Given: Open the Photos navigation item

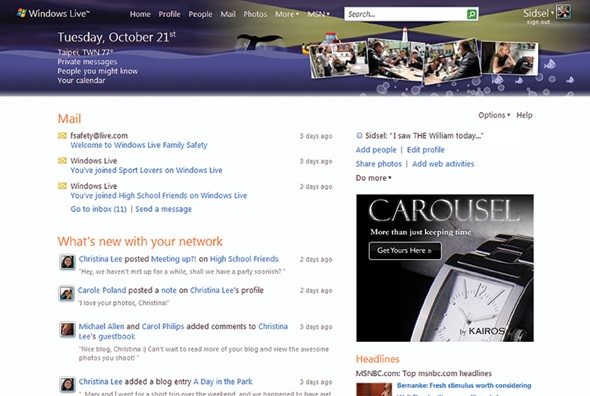Looking at the screenshot, I should click(x=255, y=14).
